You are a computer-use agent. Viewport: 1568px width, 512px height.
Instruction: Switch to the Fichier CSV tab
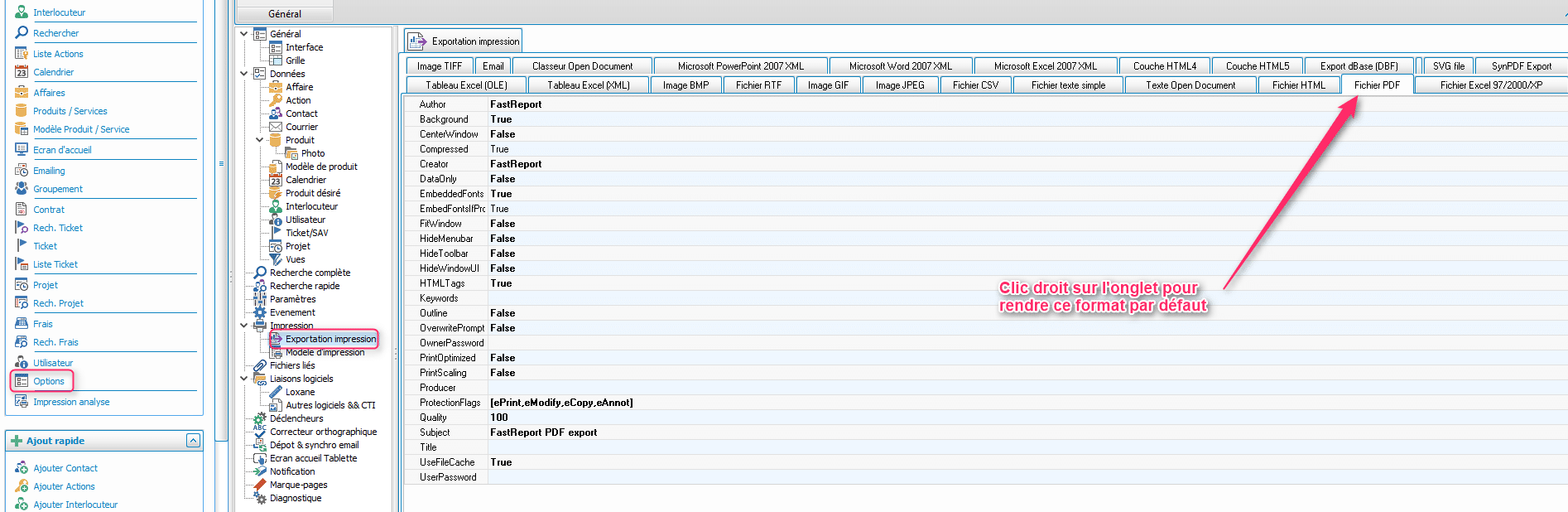click(x=975, y=85)
